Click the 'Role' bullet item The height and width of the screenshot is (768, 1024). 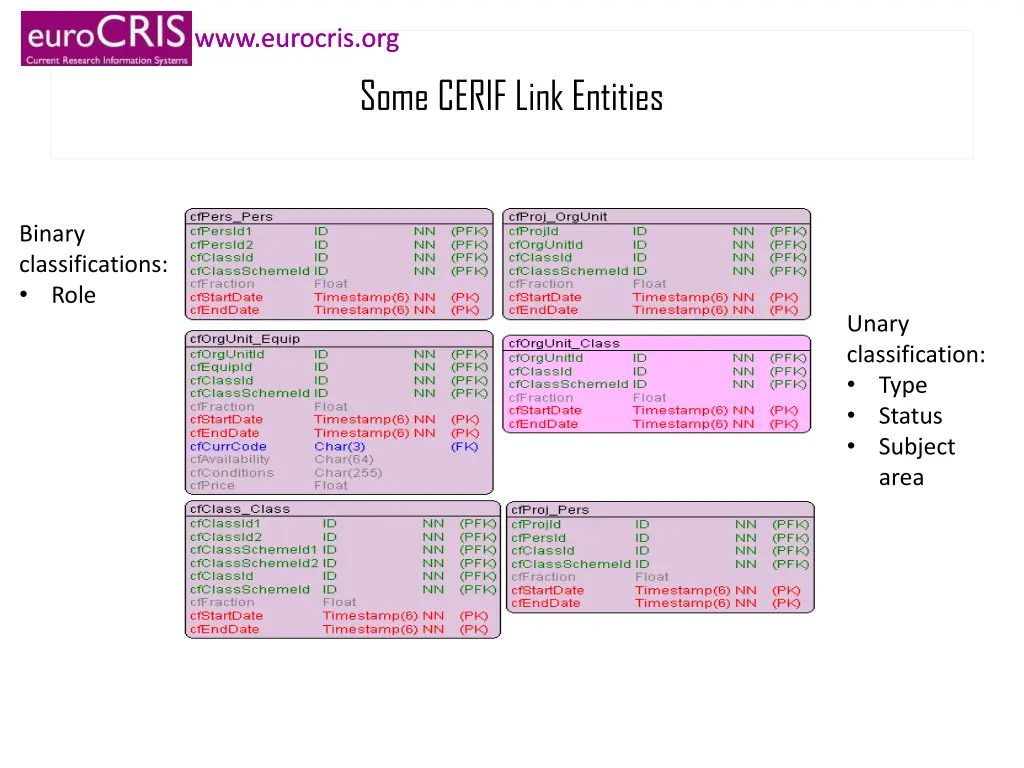coord(73,295)
